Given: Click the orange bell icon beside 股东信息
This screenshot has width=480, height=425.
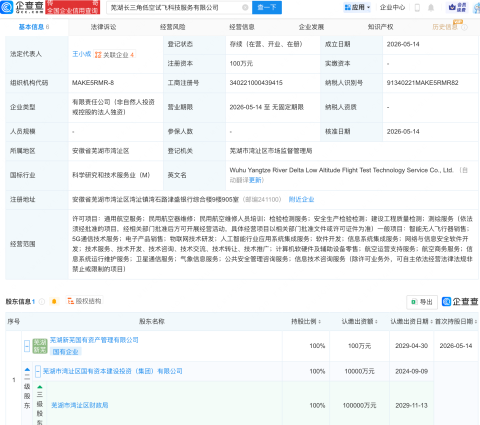Looking at the screenshot, I should [x=54, y=302].
